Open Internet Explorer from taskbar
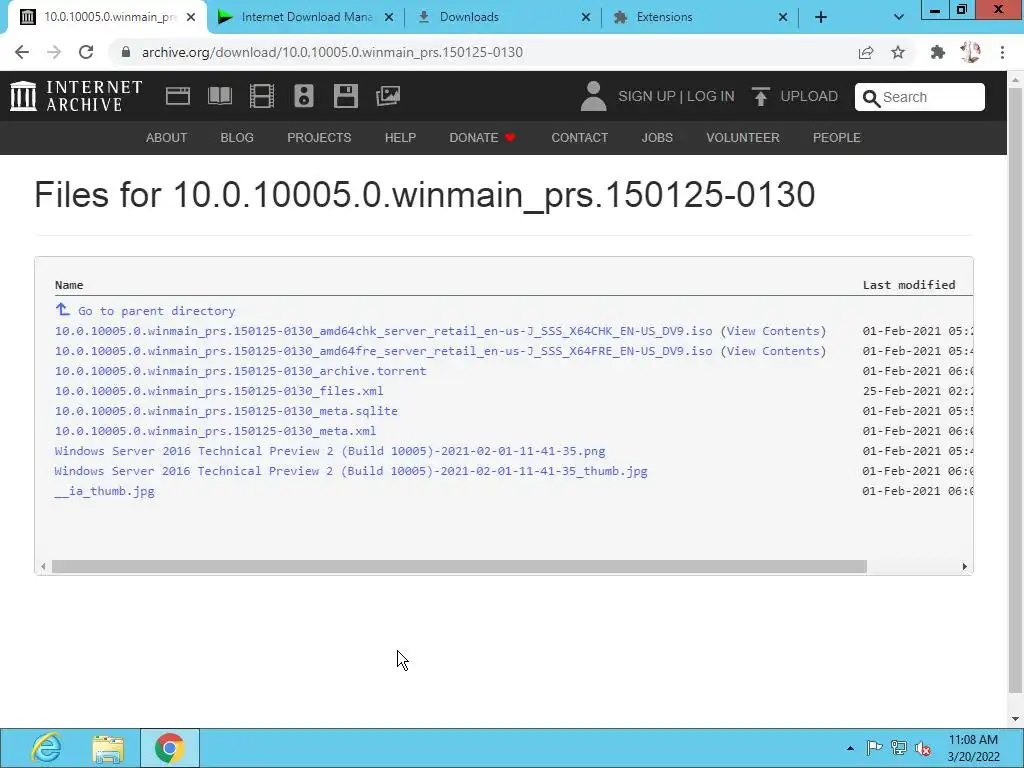 pos(46,748)
